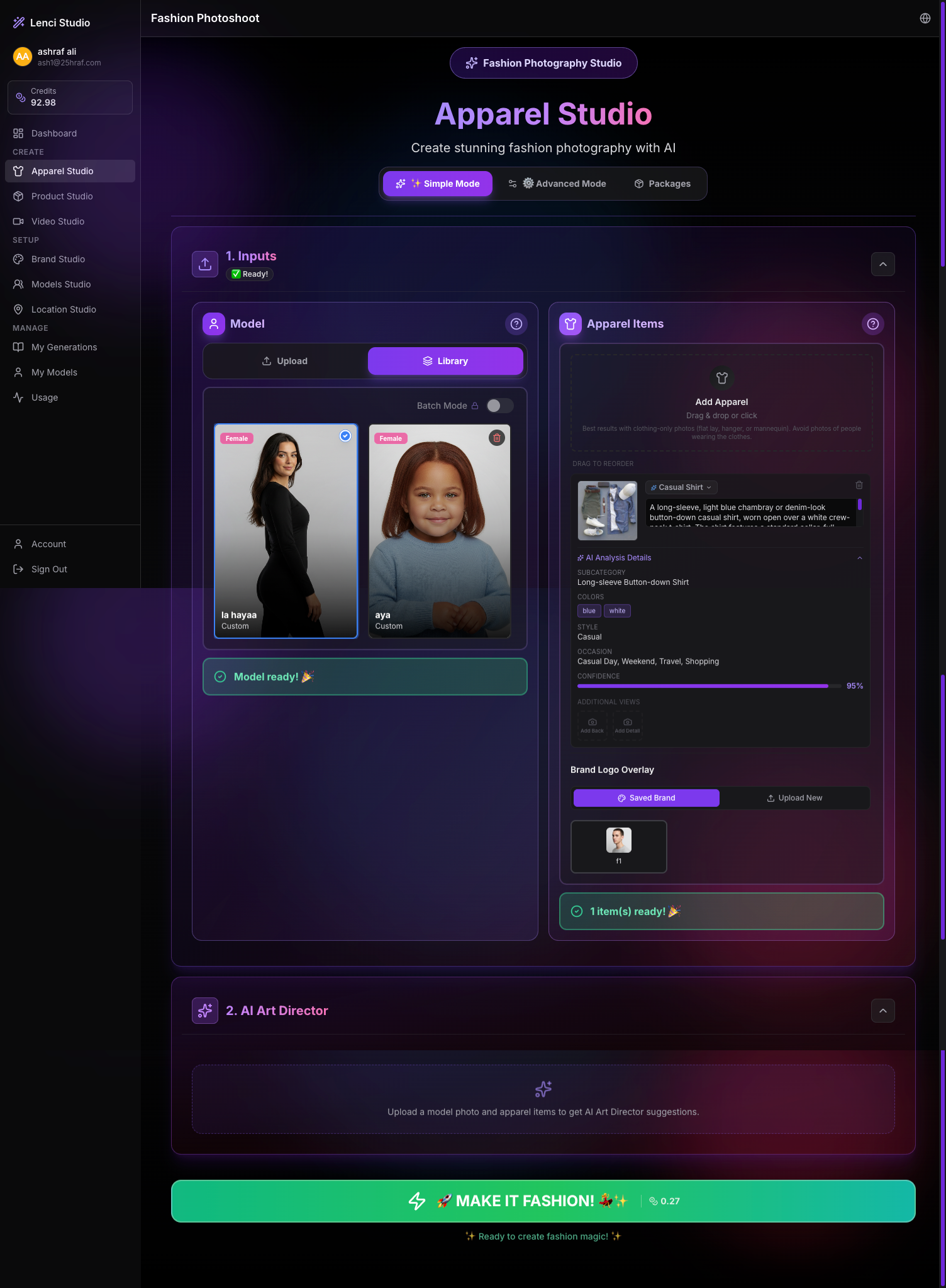Open Model help question icon
Viewport: 946px width, 1288px height.
(516, 324)
